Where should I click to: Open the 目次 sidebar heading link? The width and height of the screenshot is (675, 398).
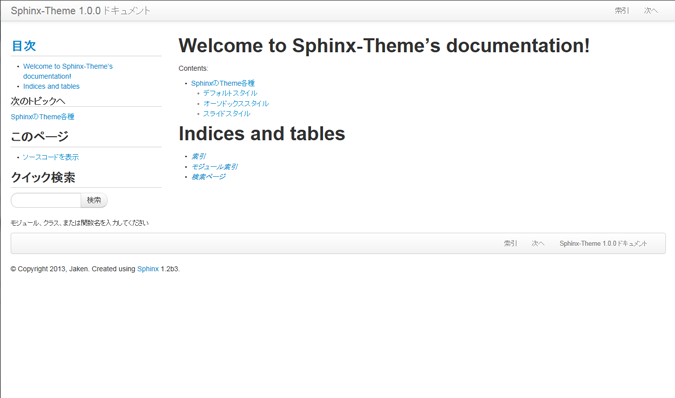click(x=23, y=46)
